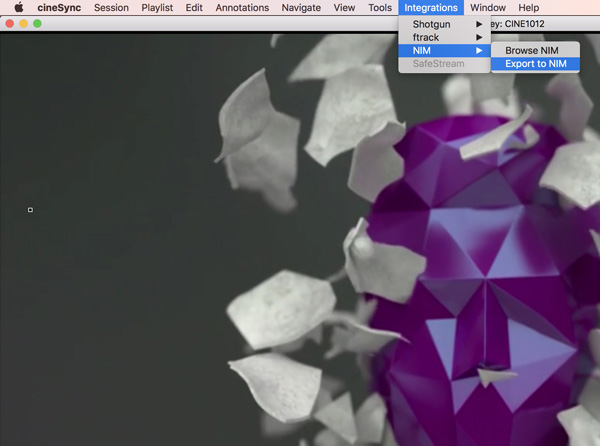Open the Edit menu

coord(194,8)
